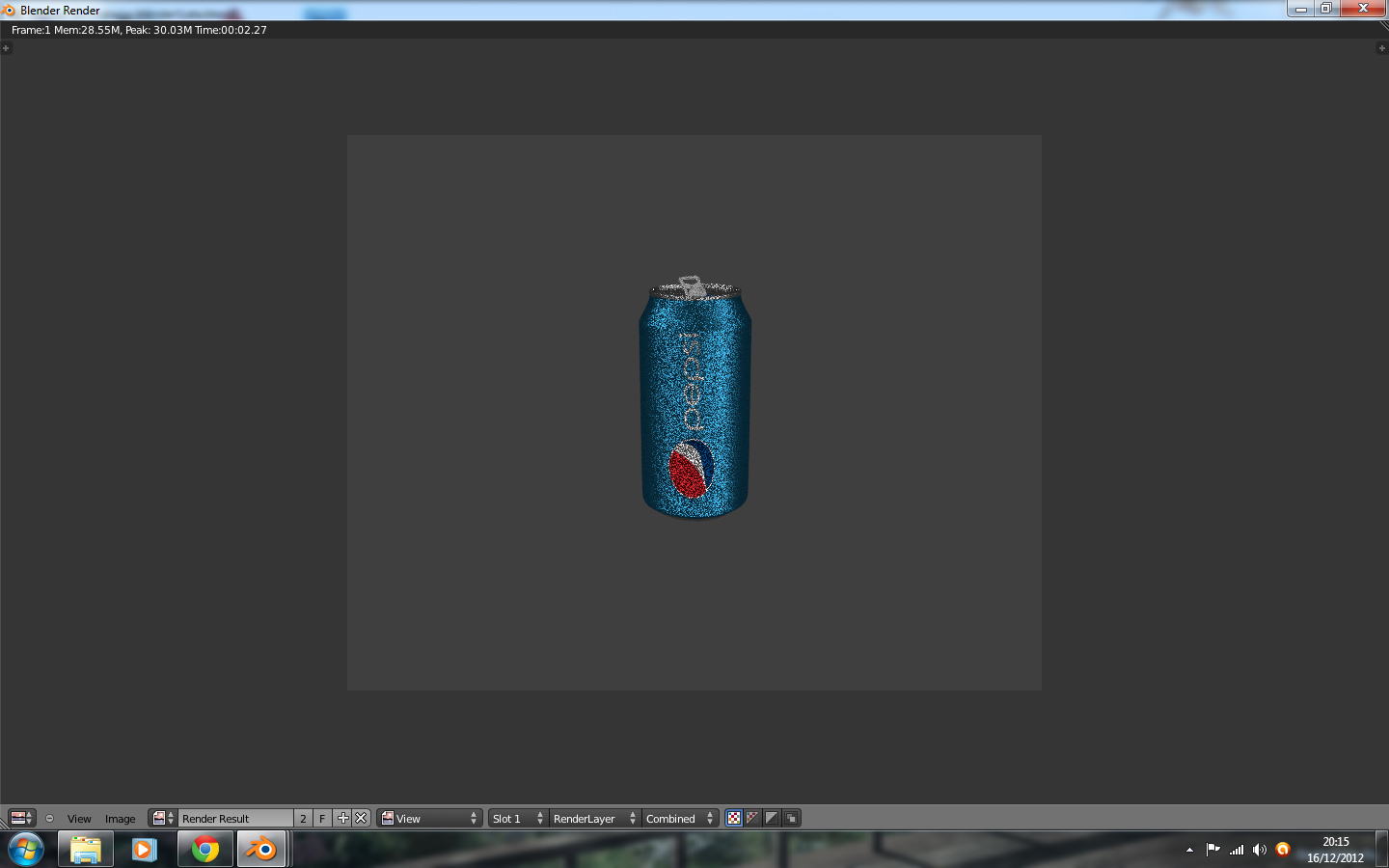Toggle color-only channel display button

[752, 818]
